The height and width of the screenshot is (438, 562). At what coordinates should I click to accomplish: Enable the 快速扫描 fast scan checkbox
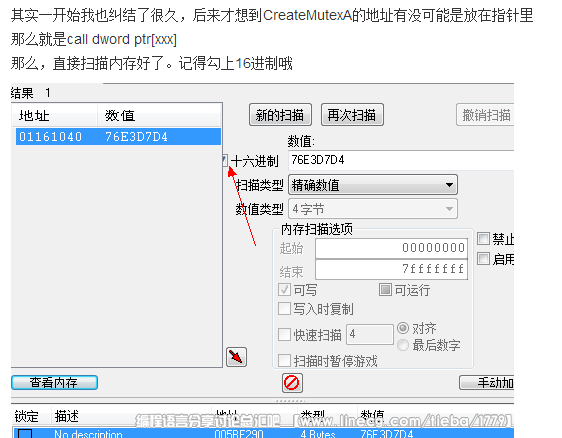pyautogui.click(x=284, y=335)
